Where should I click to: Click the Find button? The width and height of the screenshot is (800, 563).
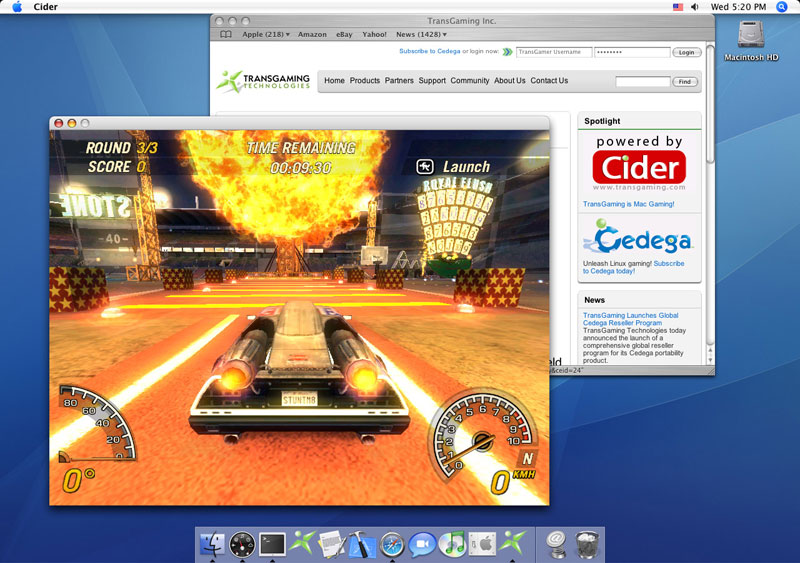coord(685,82)
